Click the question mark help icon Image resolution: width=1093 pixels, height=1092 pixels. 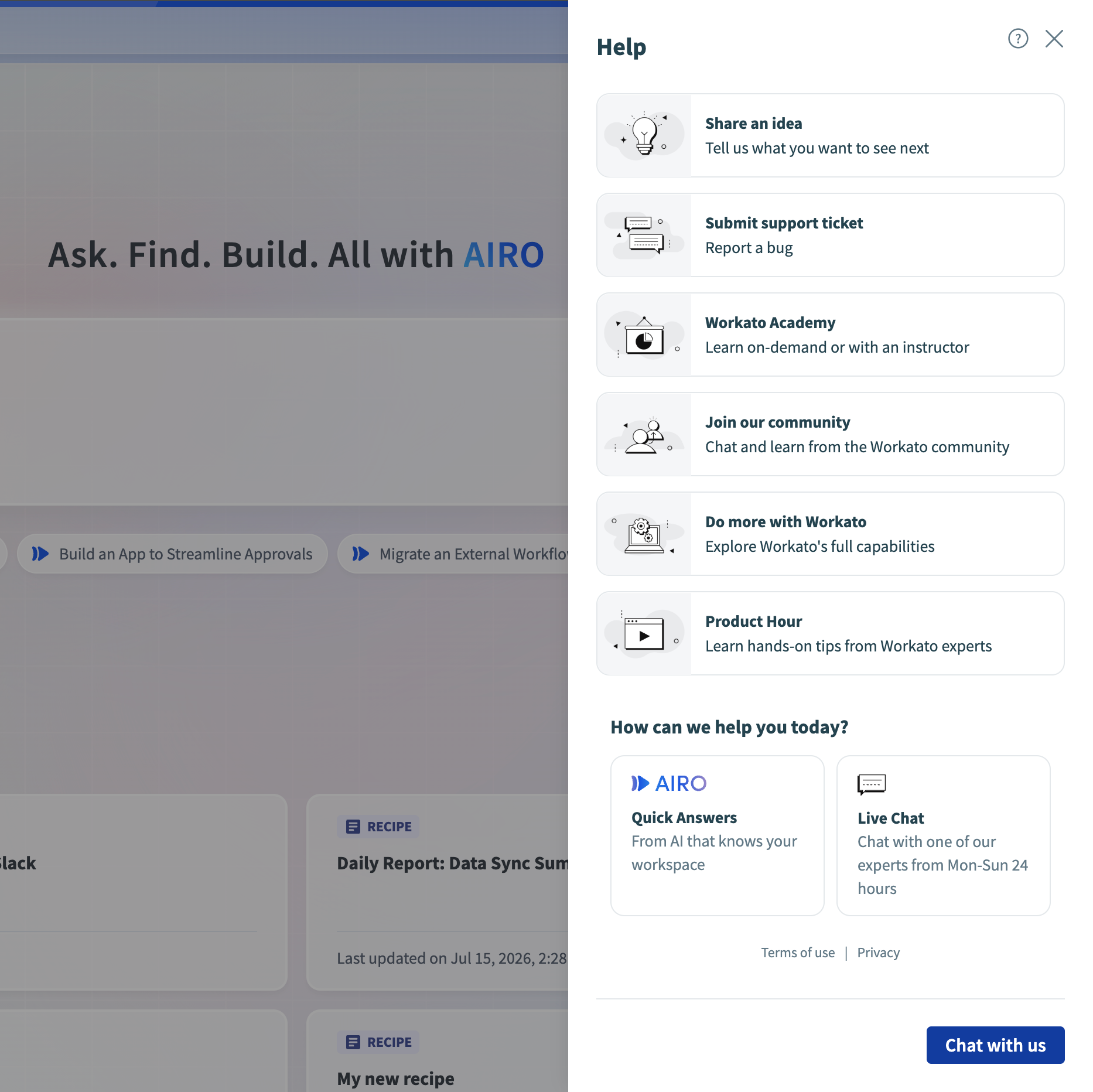[x=1018, y=39]
